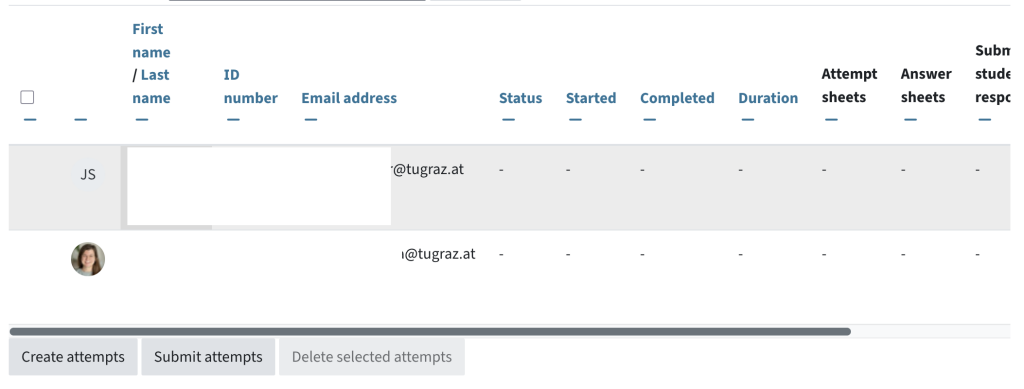Click the Submit attempts button

[x=208, y=357]
